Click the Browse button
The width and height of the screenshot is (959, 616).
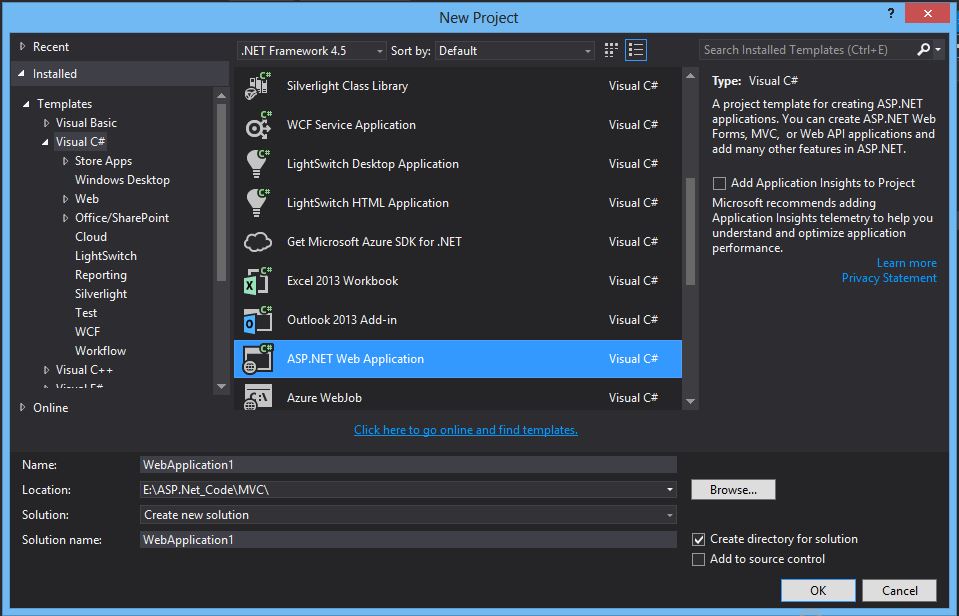click(x=733, y=490)
